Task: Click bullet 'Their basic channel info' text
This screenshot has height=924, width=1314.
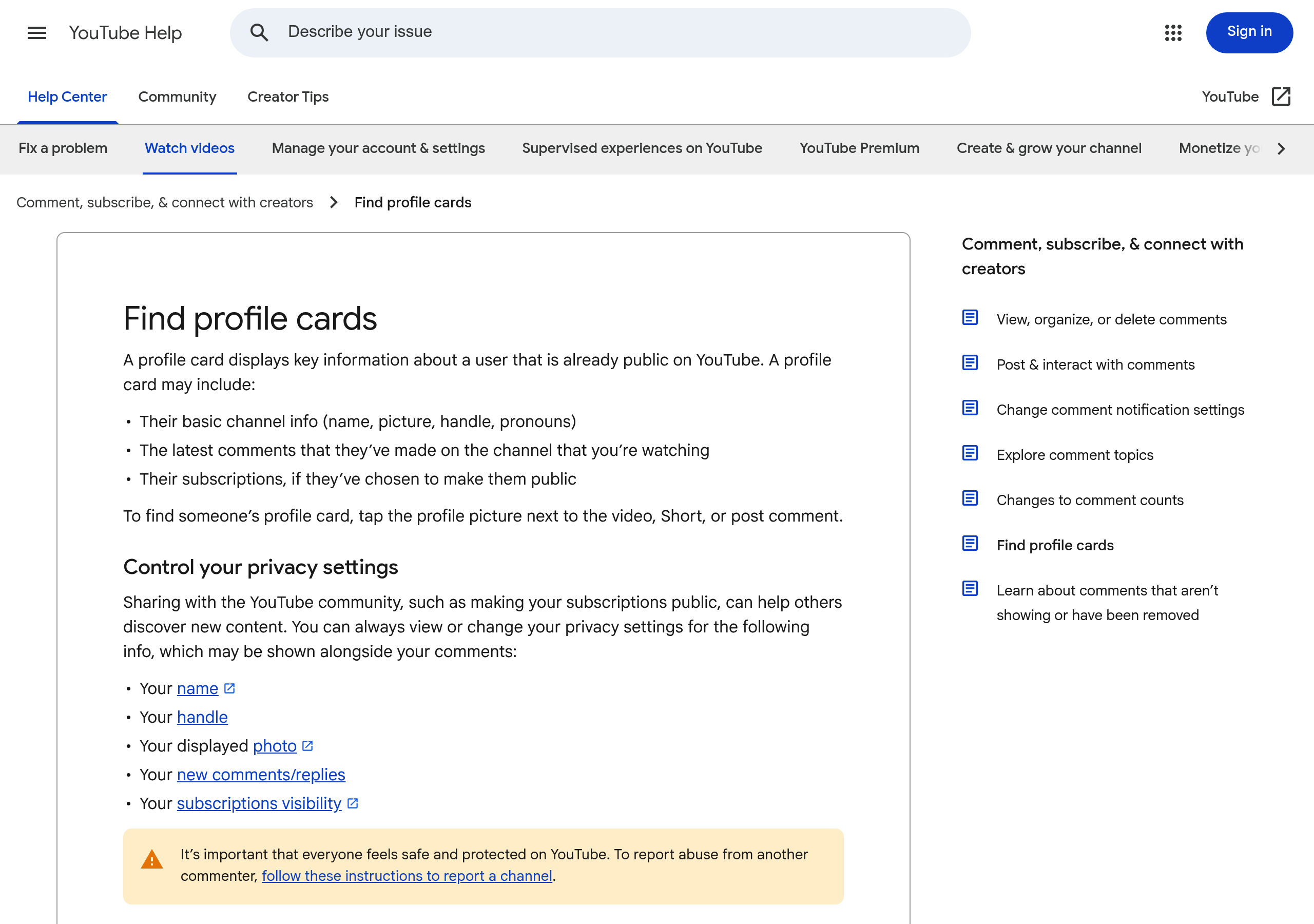Action: [358, 421]
